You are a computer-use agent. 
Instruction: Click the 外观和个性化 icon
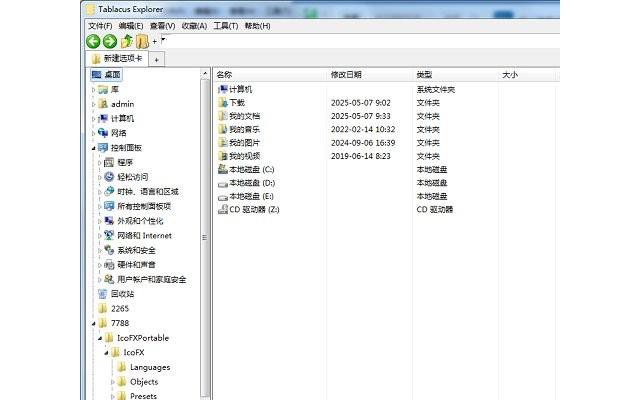coord(109,221)
